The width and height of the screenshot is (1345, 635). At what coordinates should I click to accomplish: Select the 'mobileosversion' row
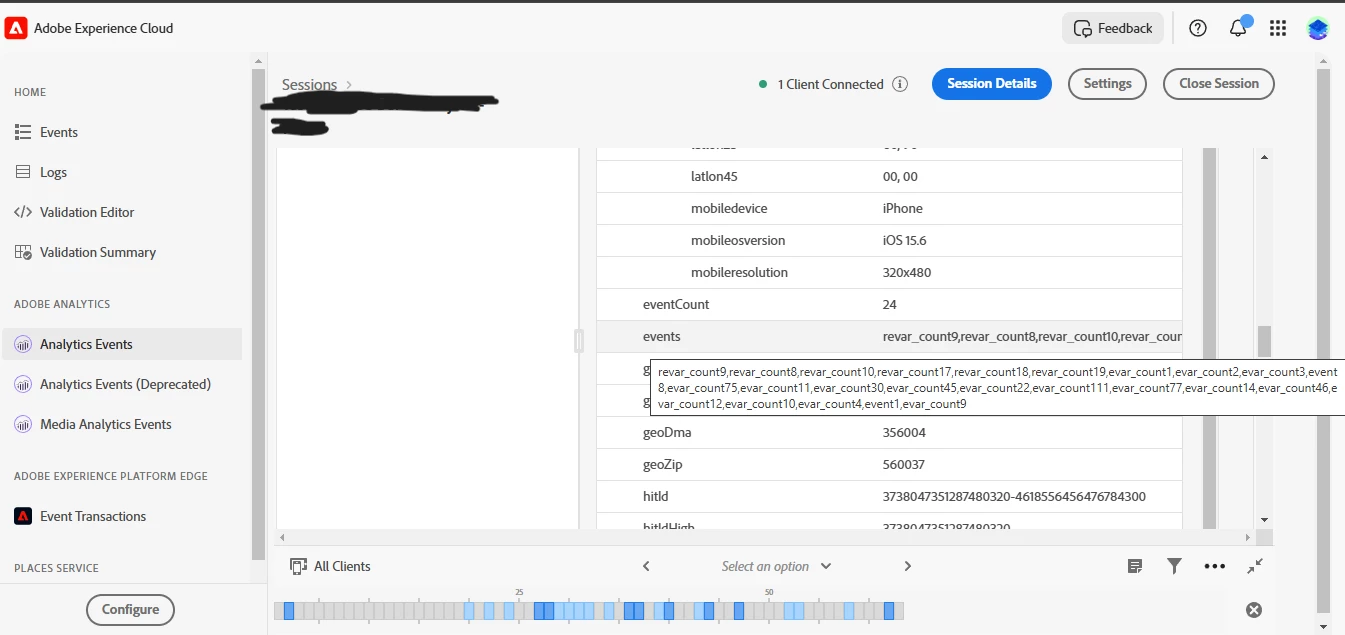(889, 241)
